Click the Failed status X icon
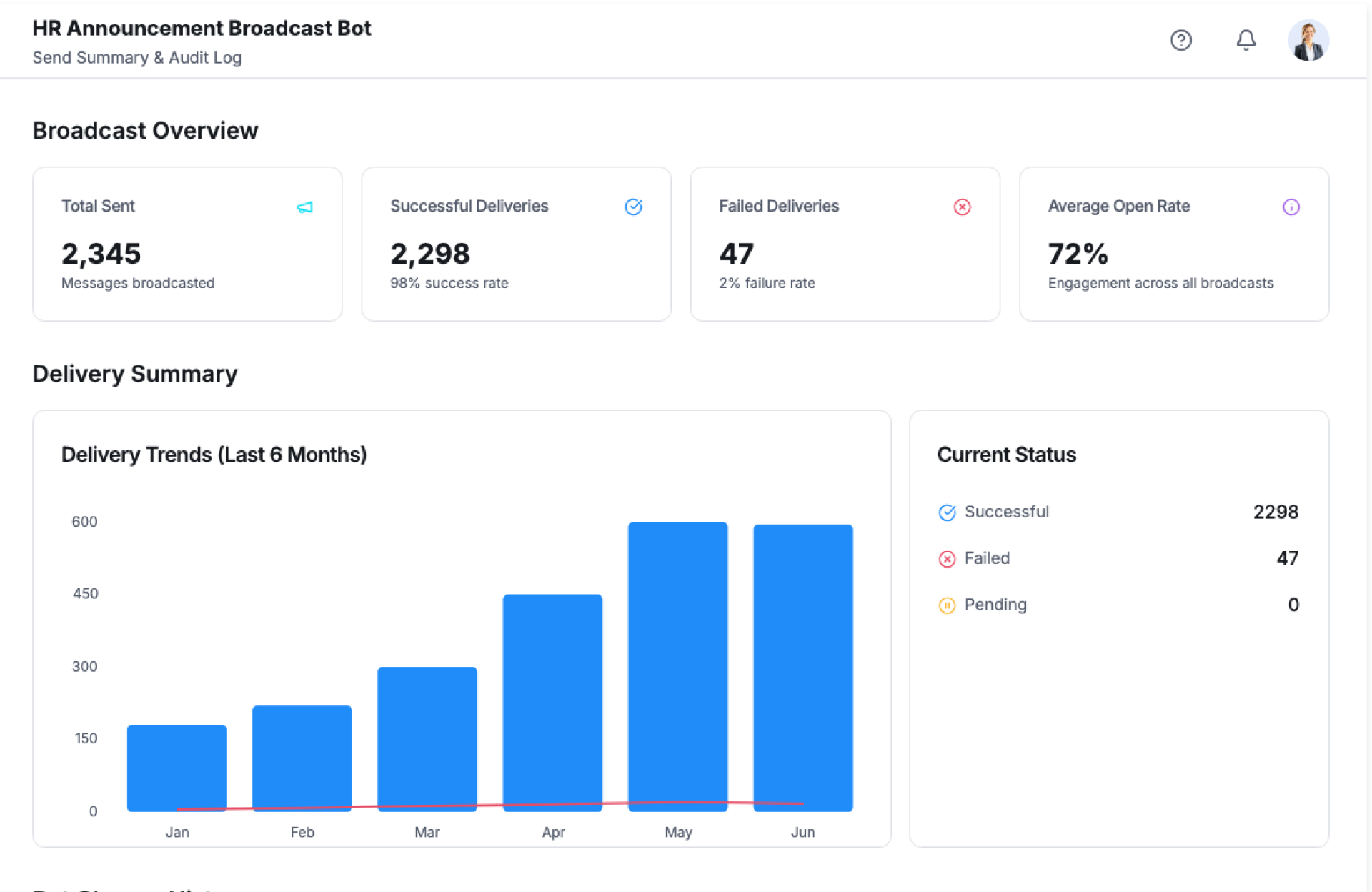1372x892 pixels. [947, 559]
